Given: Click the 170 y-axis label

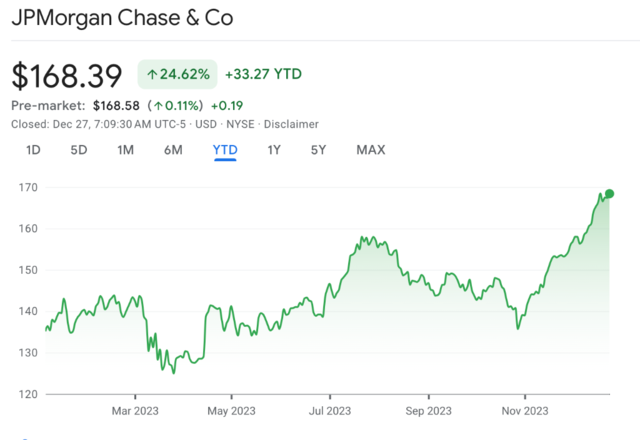Looking at the screenshot, I should (x=28, y=187).
